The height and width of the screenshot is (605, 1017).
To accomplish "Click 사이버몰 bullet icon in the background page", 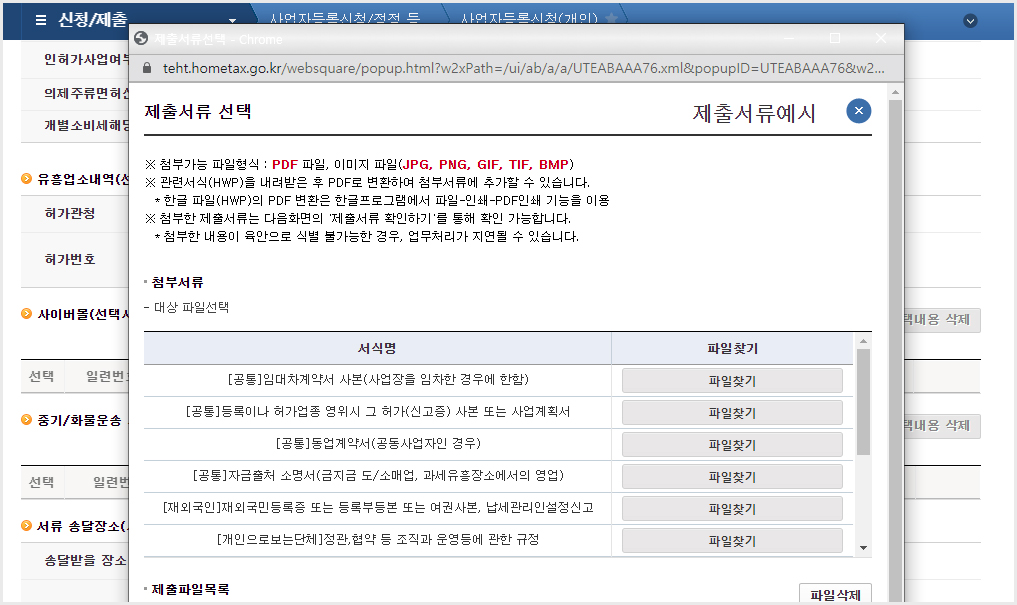I will pos(27,314).
